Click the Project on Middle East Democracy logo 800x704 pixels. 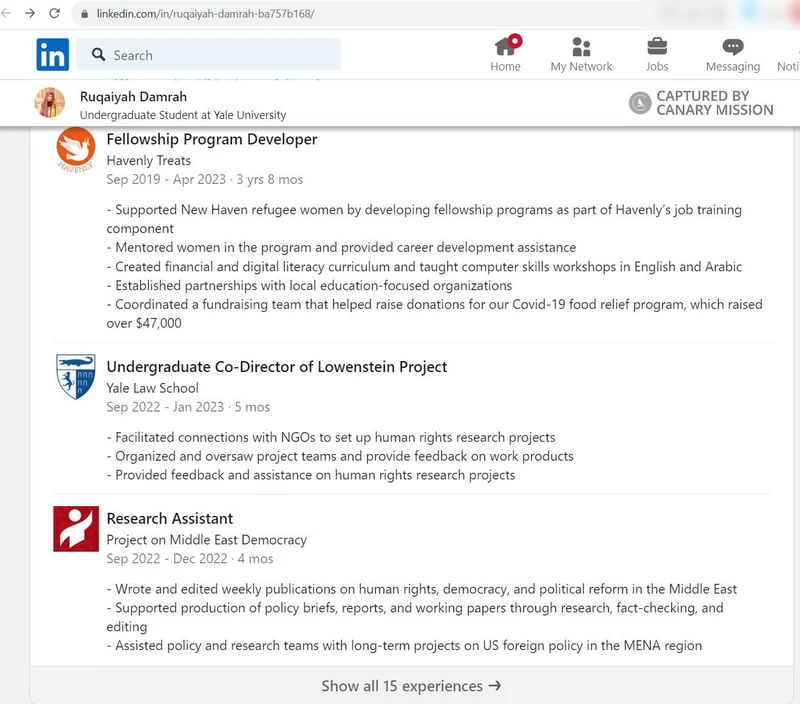click(76, 529)
